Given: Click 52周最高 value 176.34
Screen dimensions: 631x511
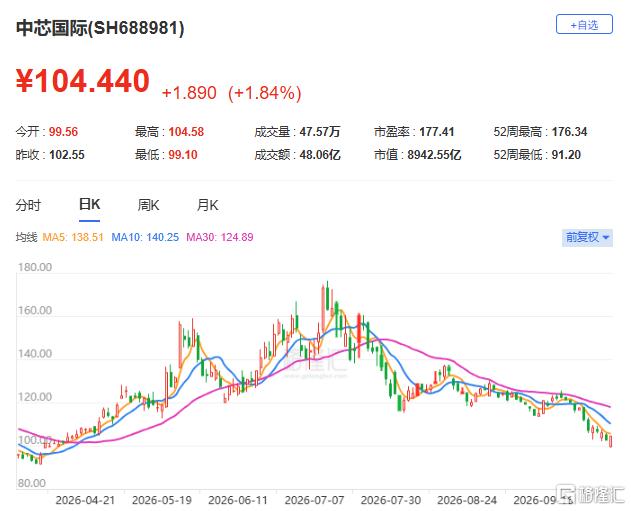Looking at the screenshot, I should [569, 132].
